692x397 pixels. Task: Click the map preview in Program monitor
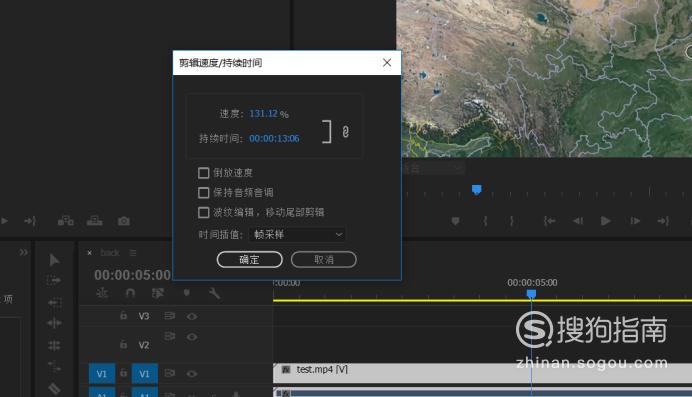(544, 78)
